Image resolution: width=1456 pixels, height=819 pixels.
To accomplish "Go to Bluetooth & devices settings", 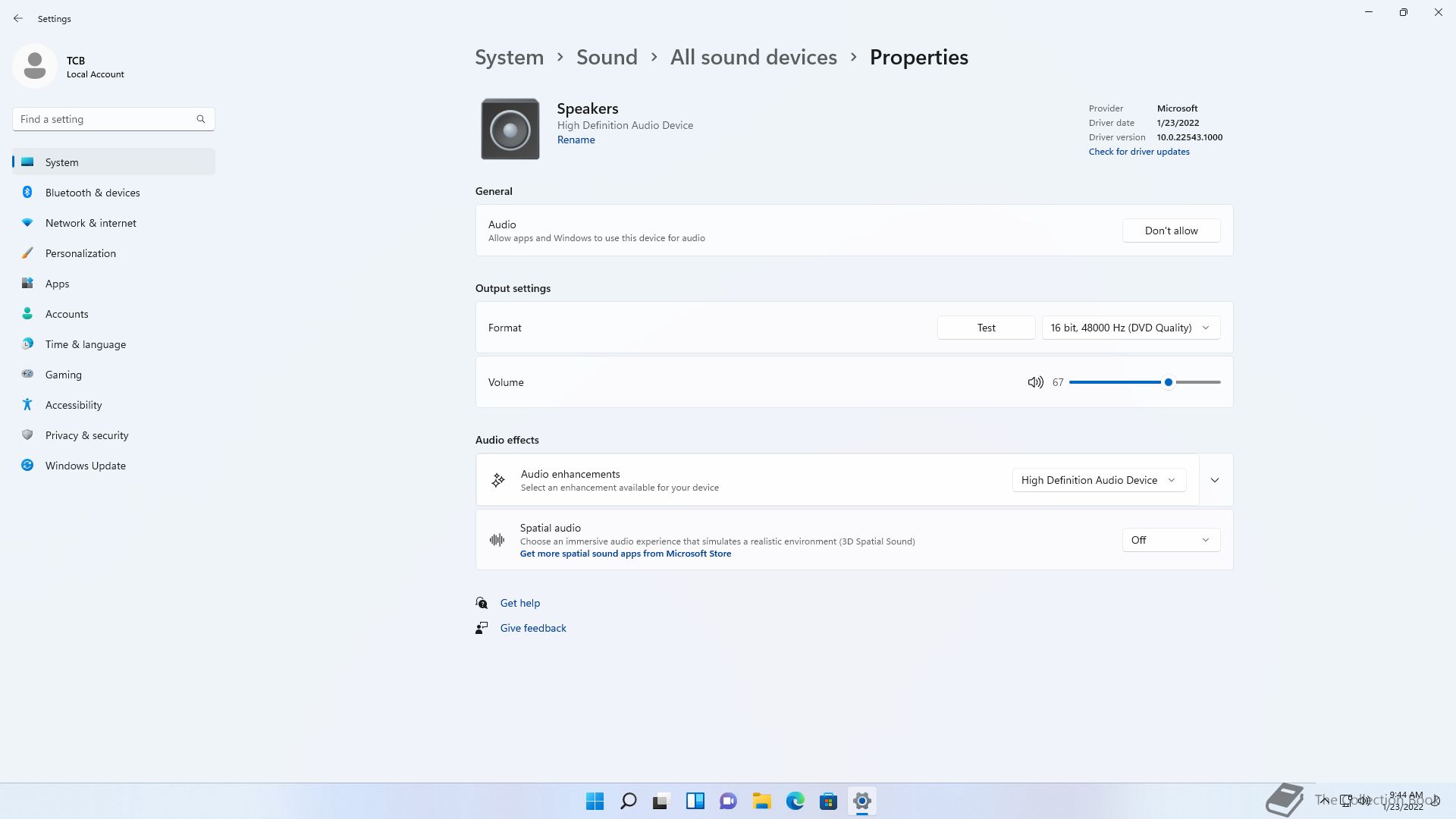I will tap(93, 193).
